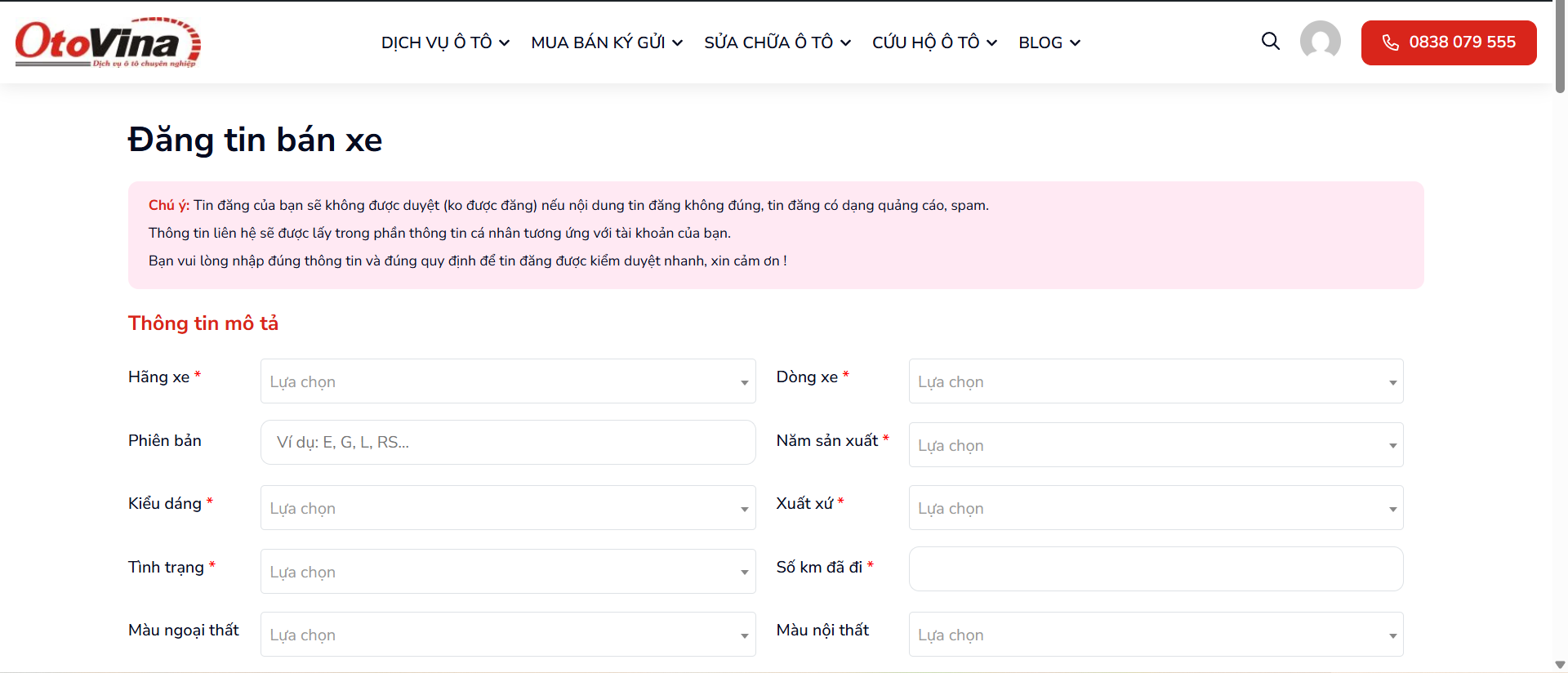Expand the Màu nội thất dropdown
The height and width of the screenshot is (673, 1568).
1155,635
